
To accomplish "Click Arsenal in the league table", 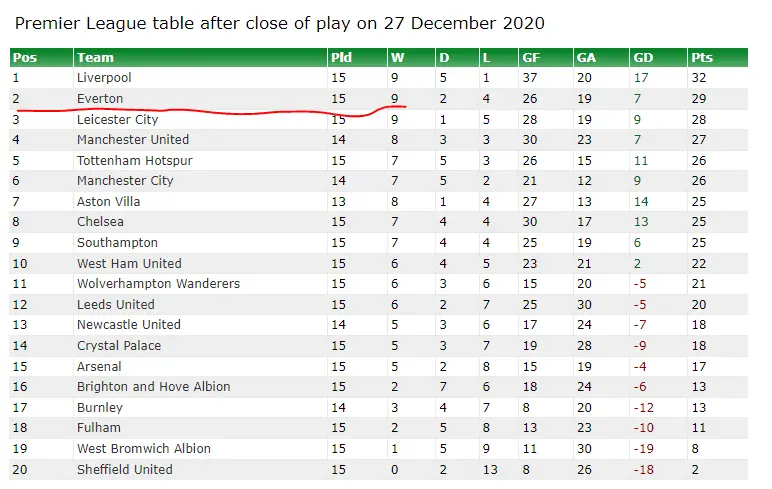I will click(100, 367).
